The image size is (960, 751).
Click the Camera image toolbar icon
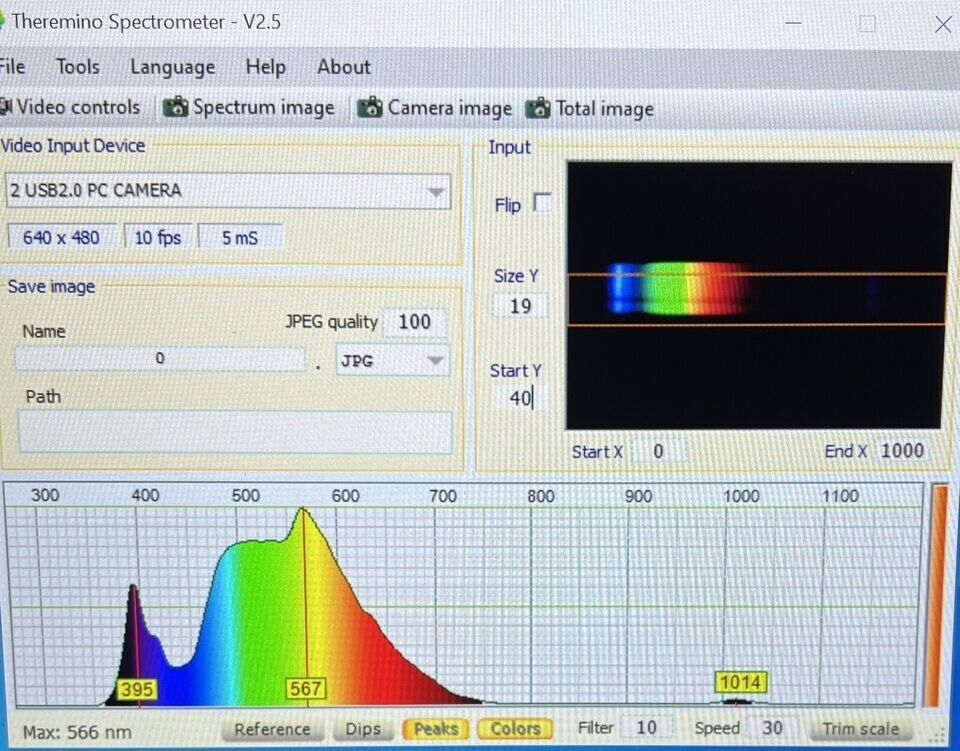370,108
